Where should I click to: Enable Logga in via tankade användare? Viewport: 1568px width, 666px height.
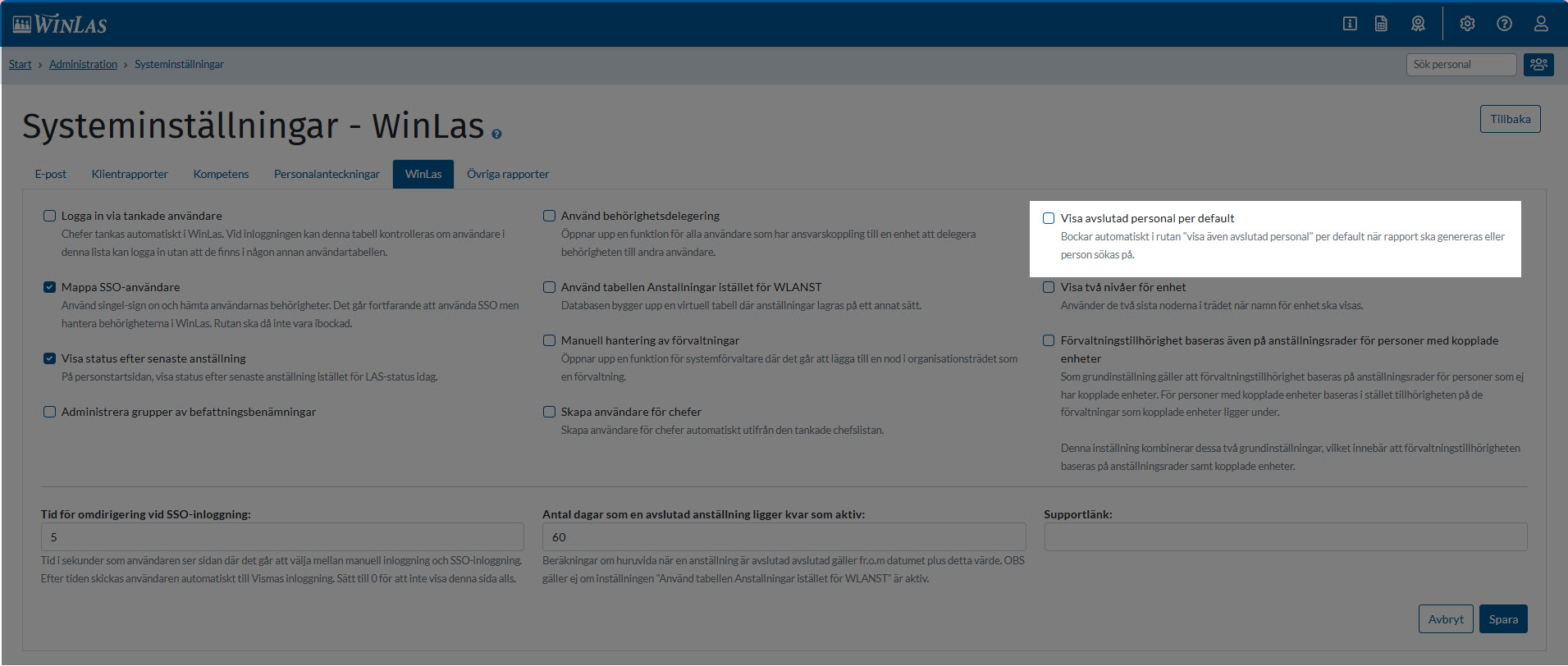coord(50,216)
